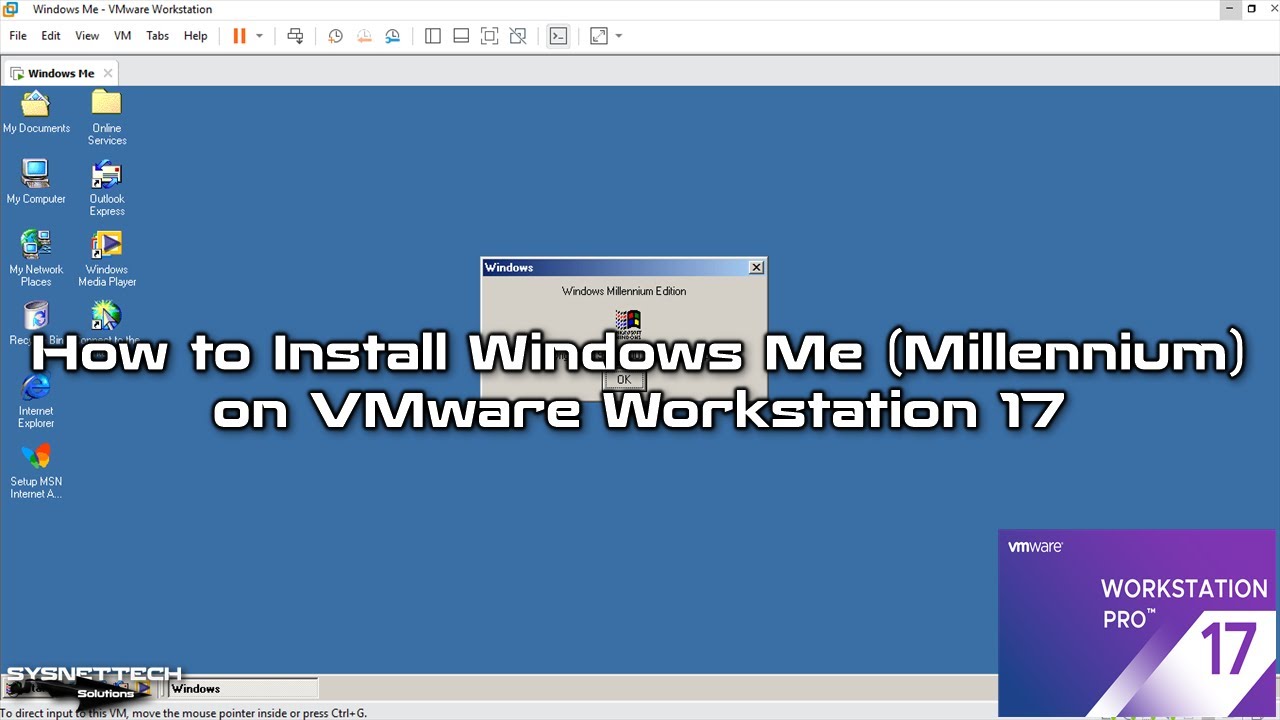Expand the stretch mode dropdown arrow
This screenshot has height=720, width=1280.
[x=619, y=36]
